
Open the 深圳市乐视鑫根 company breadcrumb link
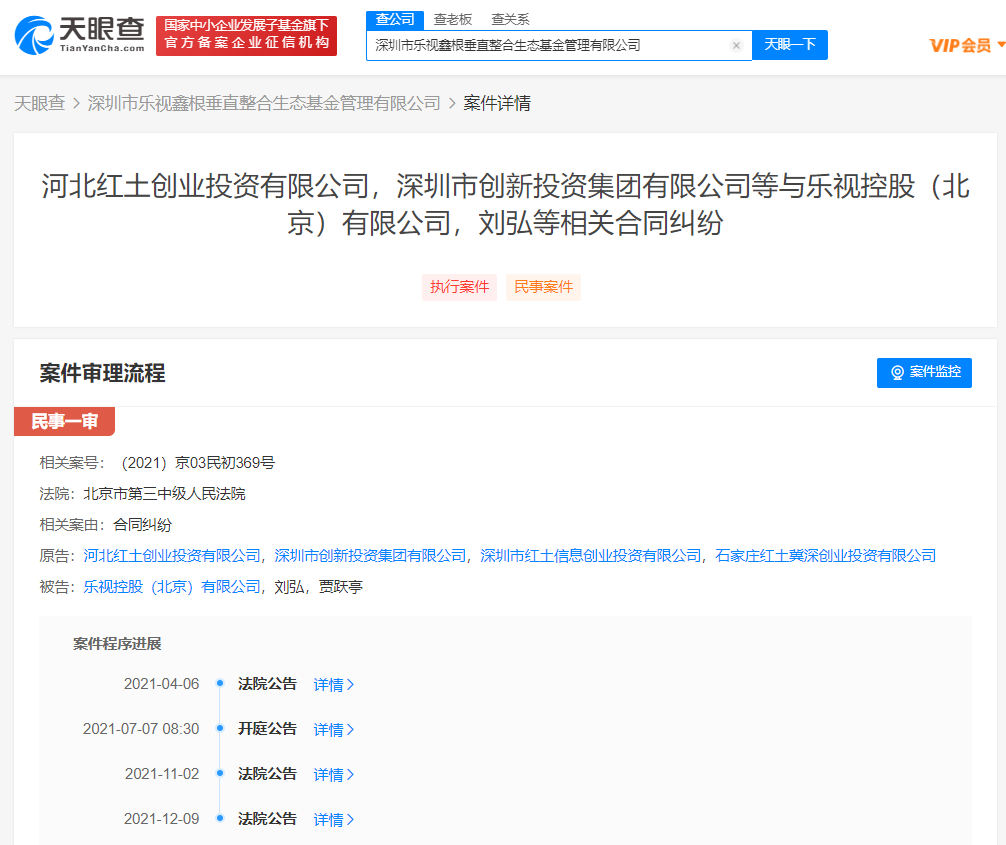(x=264, y=103)
